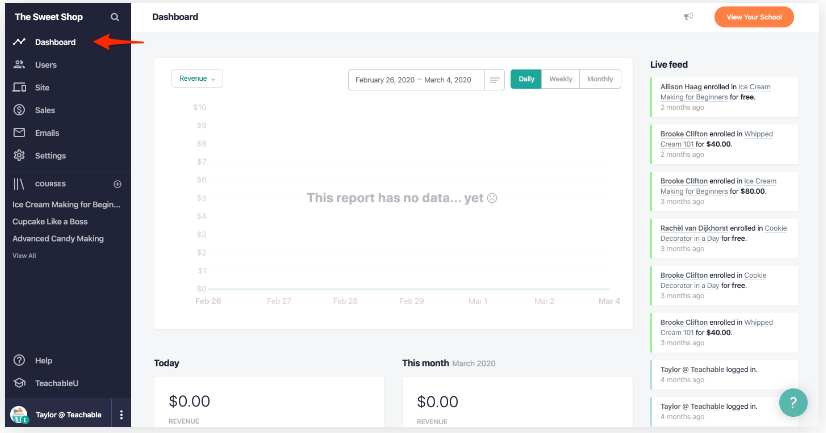This screenshot has height=433, width=826.
Task: Open the three-dot menu beside Taylor @ Teachable
Action: (121, 415)
